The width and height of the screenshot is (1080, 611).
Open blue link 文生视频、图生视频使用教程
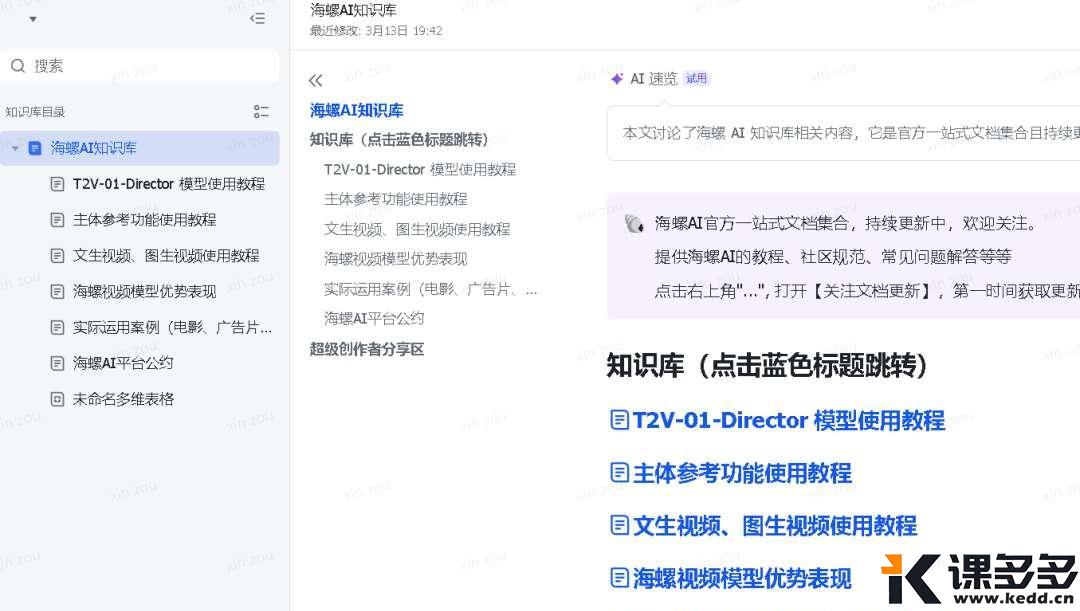pyautogui.click(x=775, y=526)
